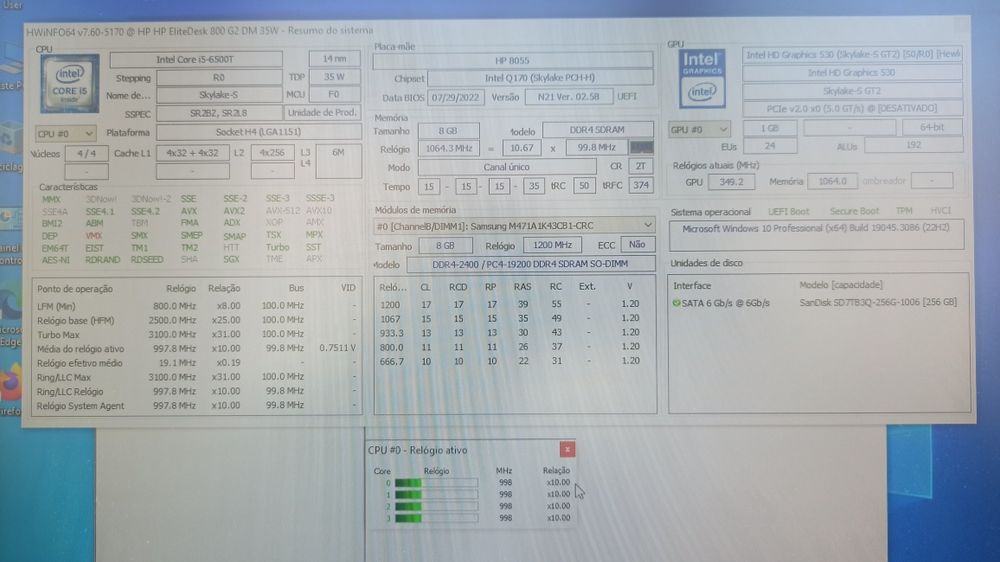Click the memory type DDR4 SDRAM field

click(x=598, y=129)
